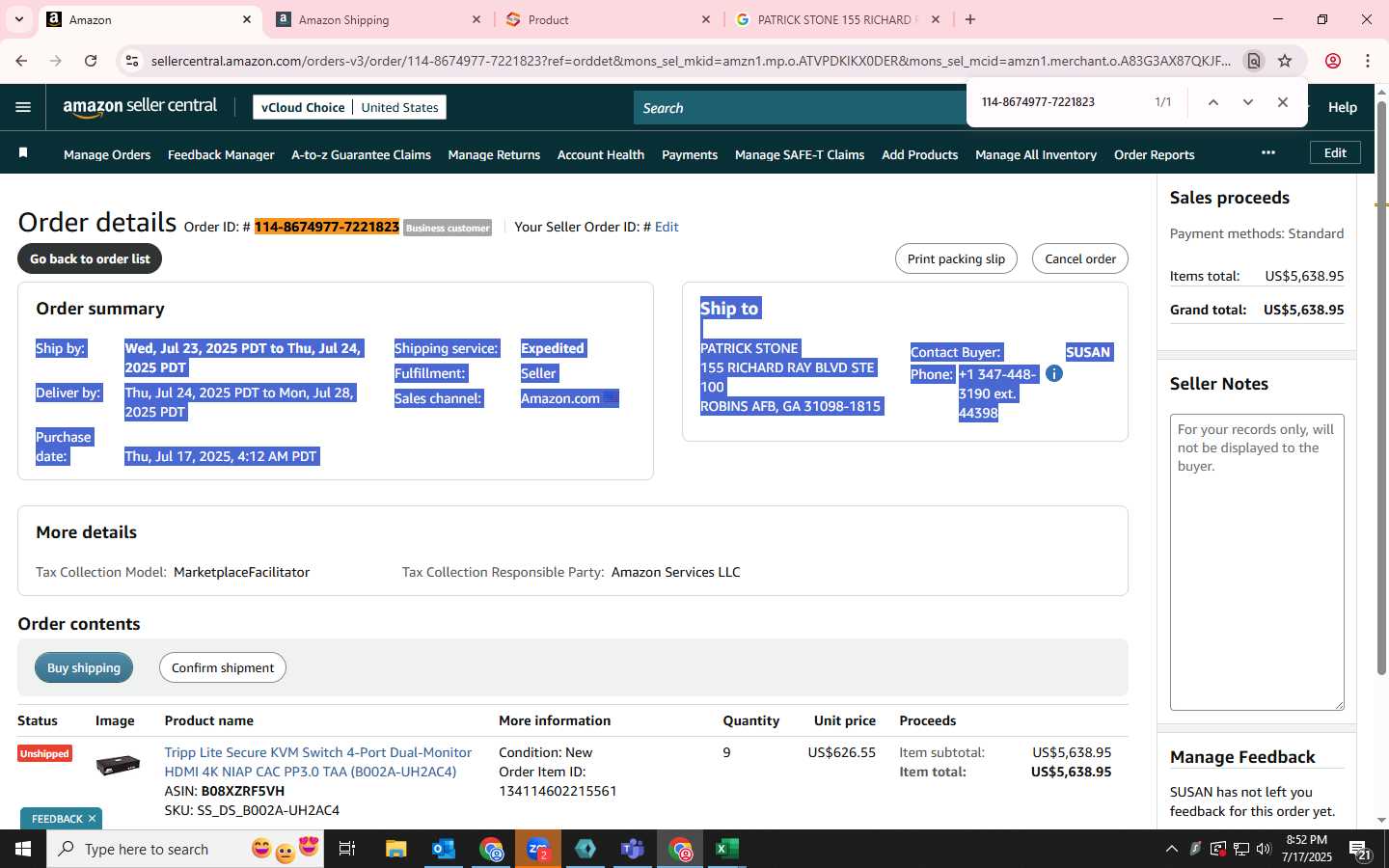Reload the current page
1389x868 pixels.
[91, 61]
